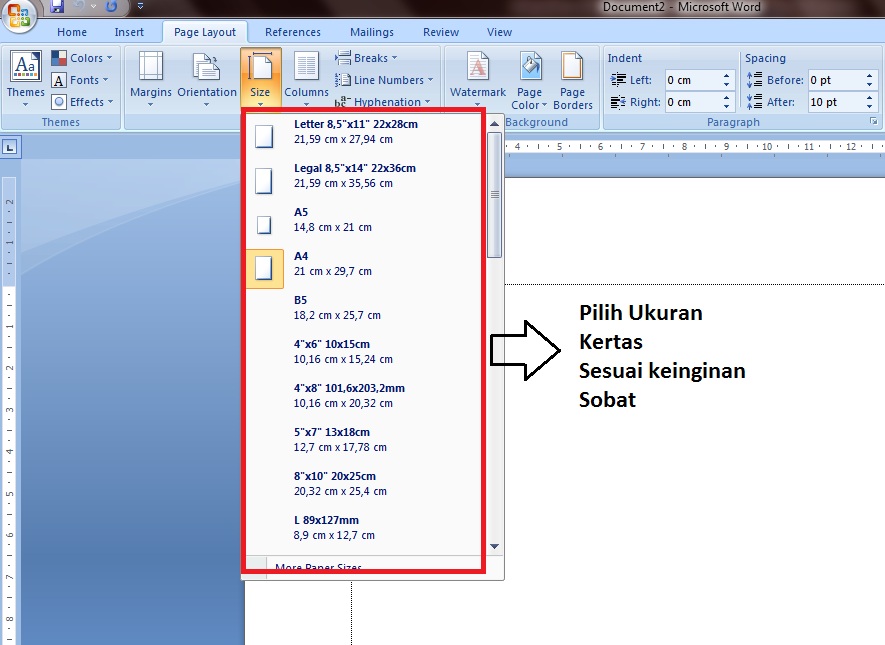Click the tab stop selector on ruler
The width and height of the screenshot is (885, 645).
10,148
